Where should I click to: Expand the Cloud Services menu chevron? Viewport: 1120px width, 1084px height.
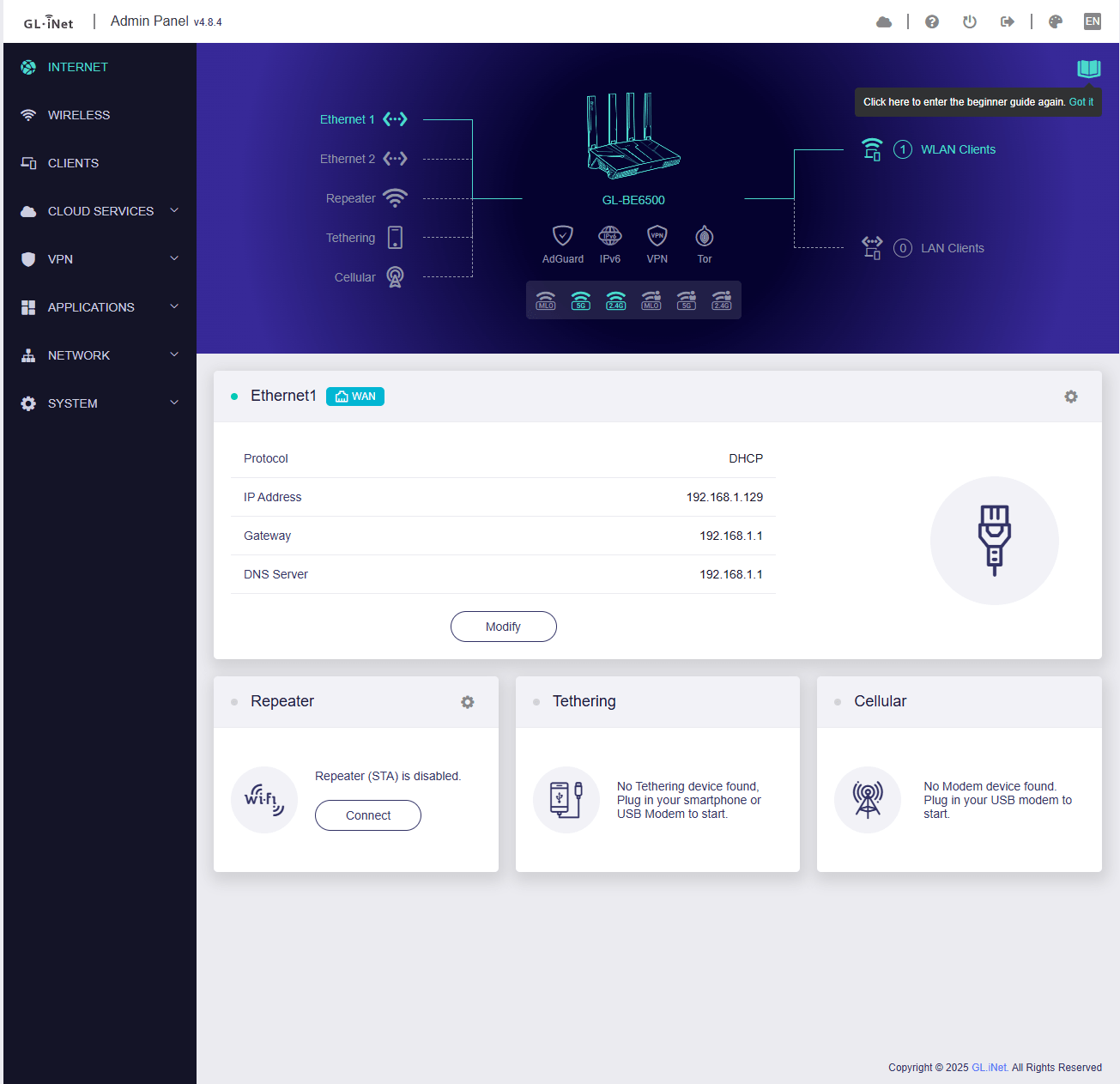(x=174, y=210)
